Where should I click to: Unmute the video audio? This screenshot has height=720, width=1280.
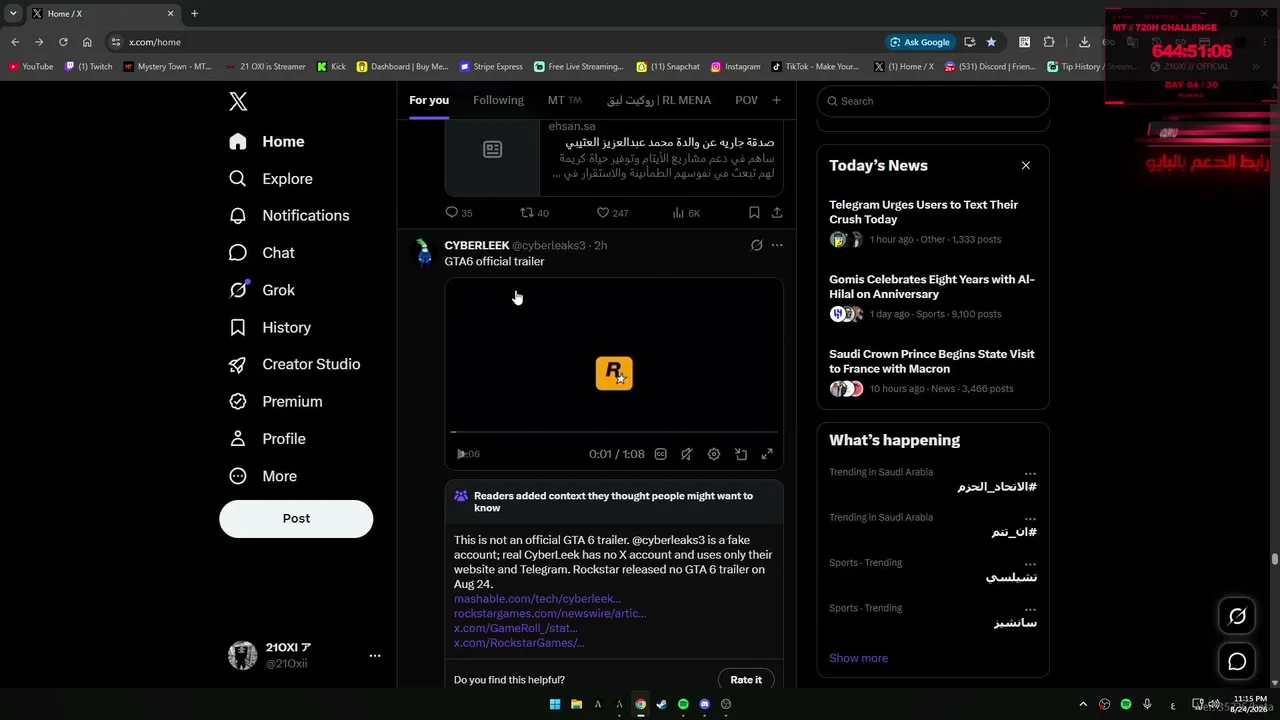click(687, 454)
